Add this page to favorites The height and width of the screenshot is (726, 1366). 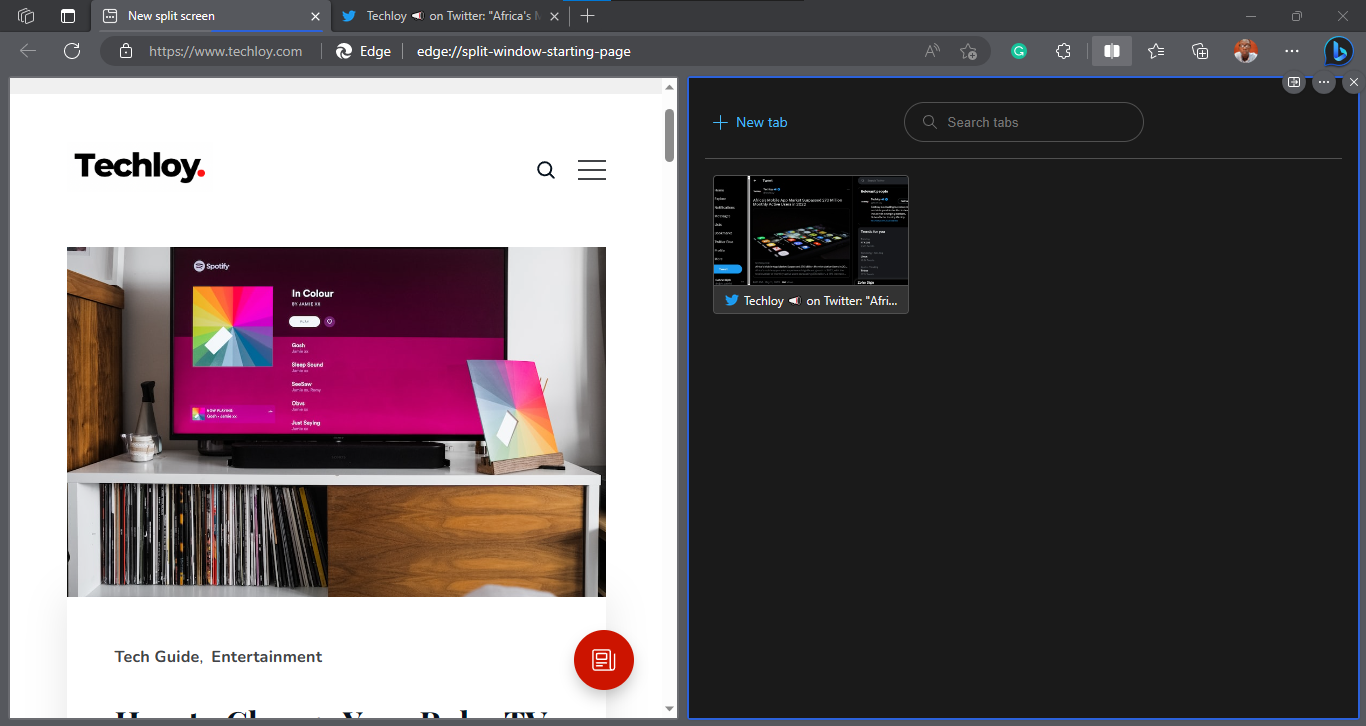[968, 51]
